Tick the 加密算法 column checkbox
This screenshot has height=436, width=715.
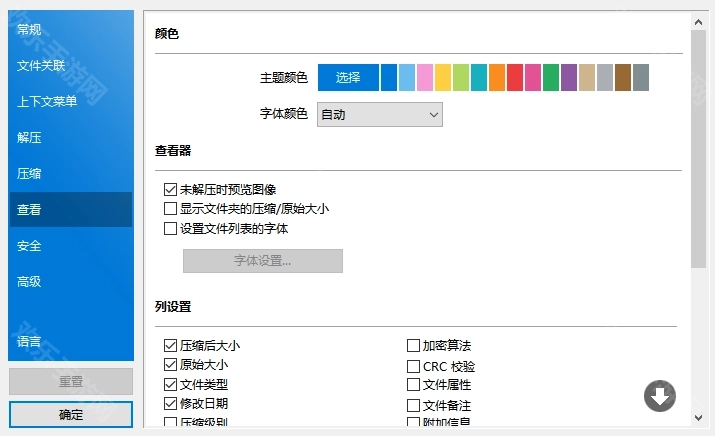[414, 346]
